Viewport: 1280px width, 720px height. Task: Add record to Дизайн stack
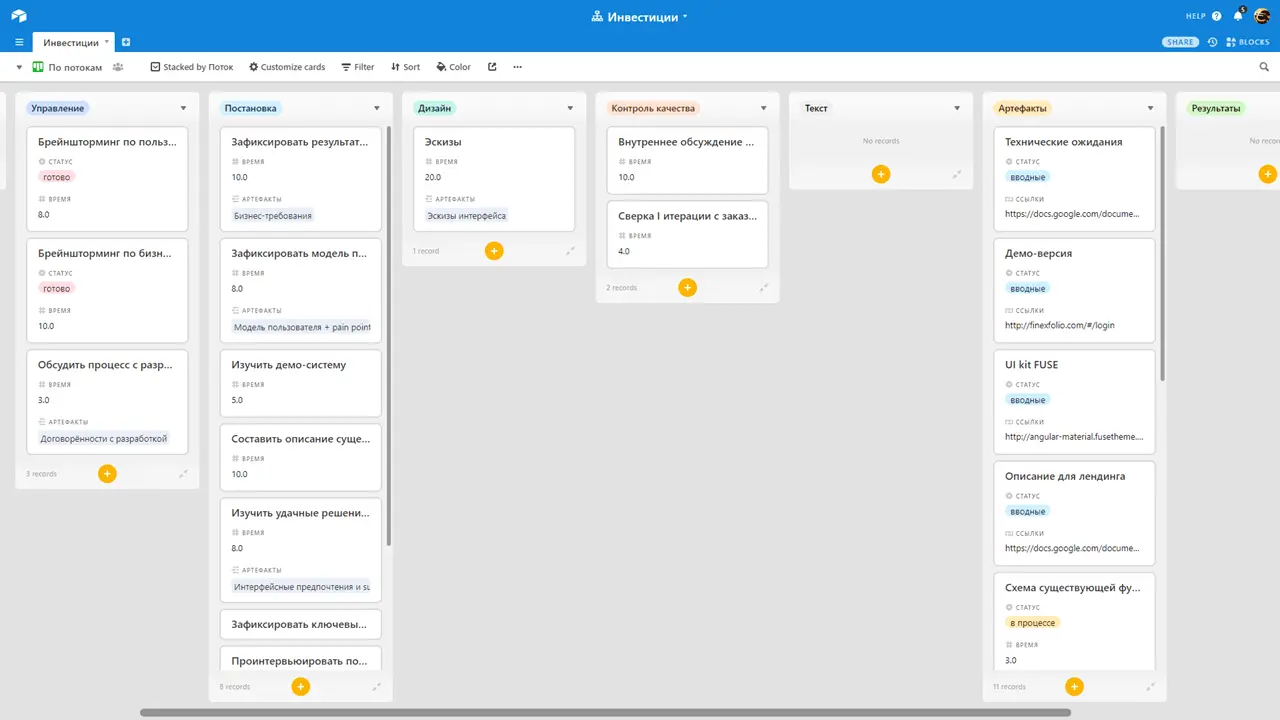[494, 251]
